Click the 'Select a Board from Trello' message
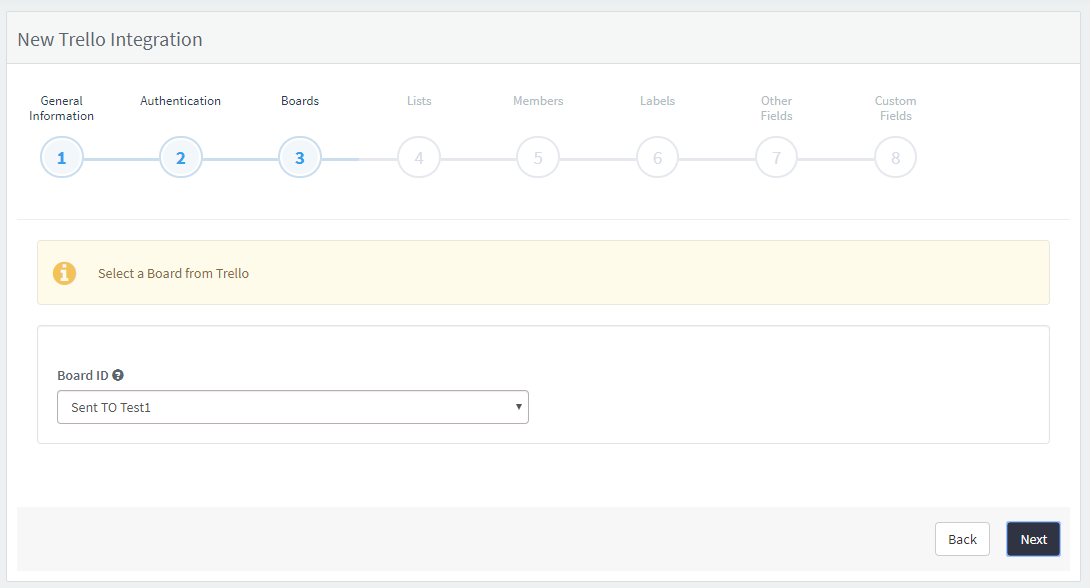This screenshot has width=1090, height=588. (173, 274)
